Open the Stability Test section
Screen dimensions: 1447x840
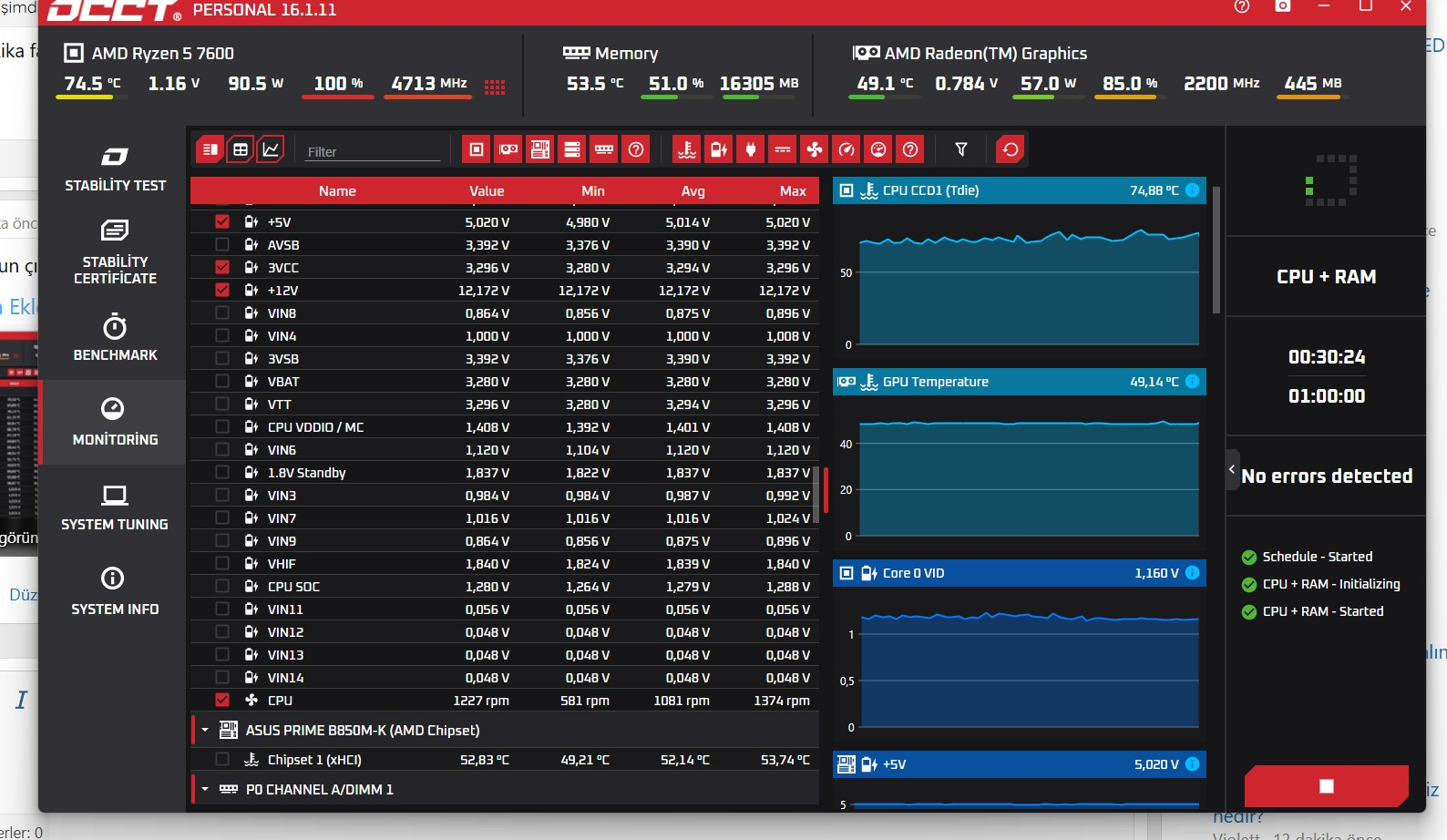click(x=115, y=169)
